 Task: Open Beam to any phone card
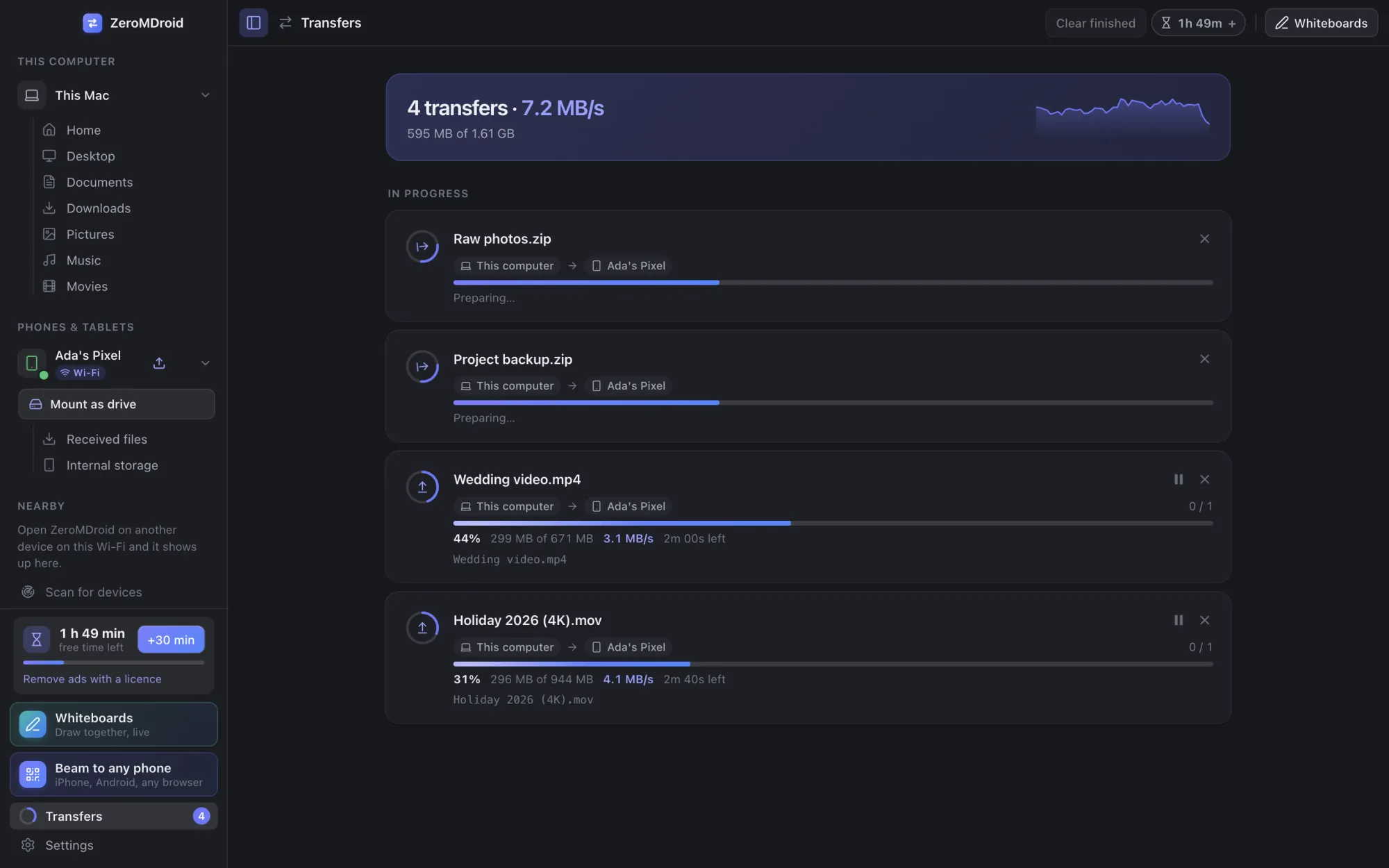pos(114,774)
